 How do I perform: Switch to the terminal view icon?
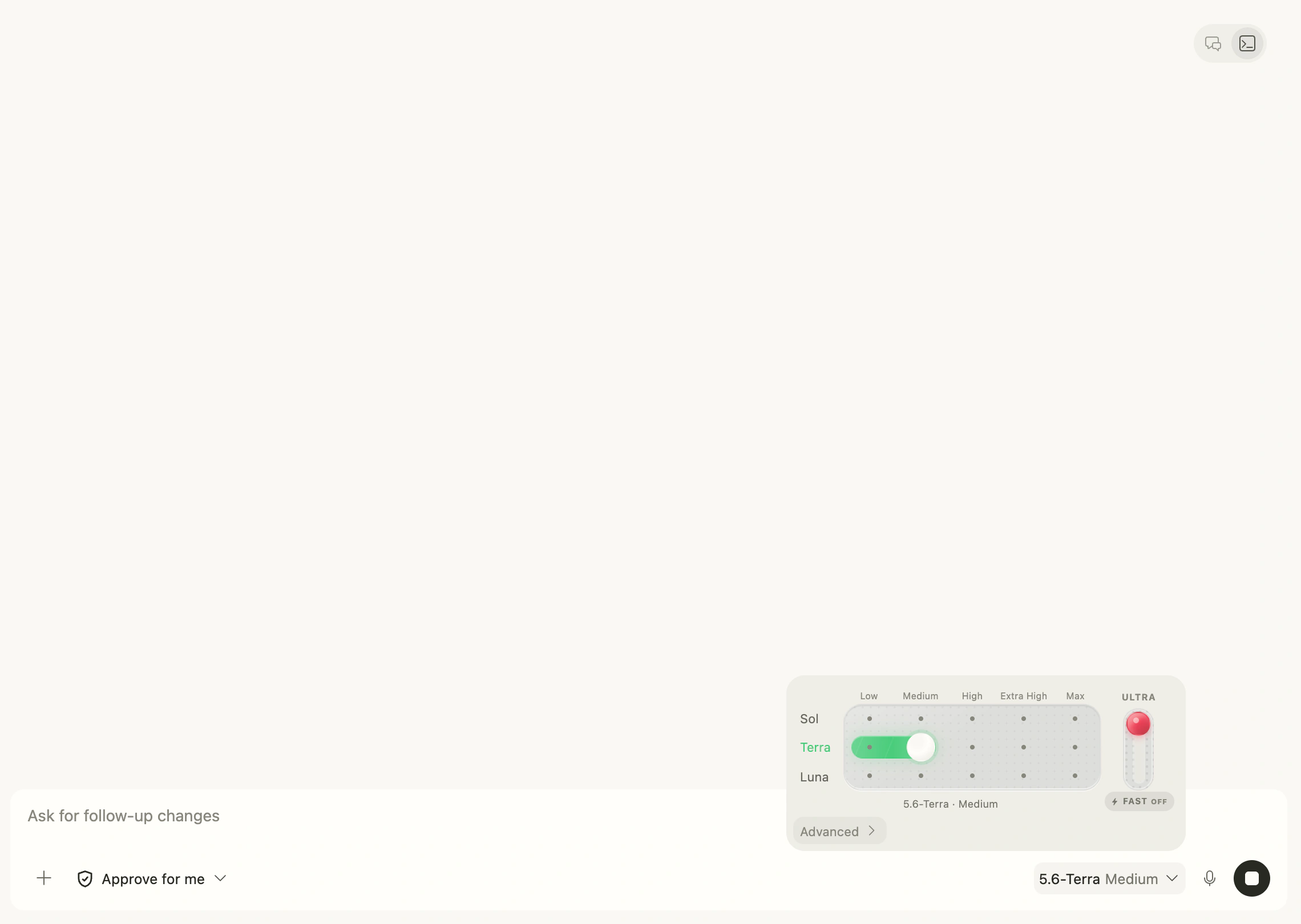coord(1247,43)
